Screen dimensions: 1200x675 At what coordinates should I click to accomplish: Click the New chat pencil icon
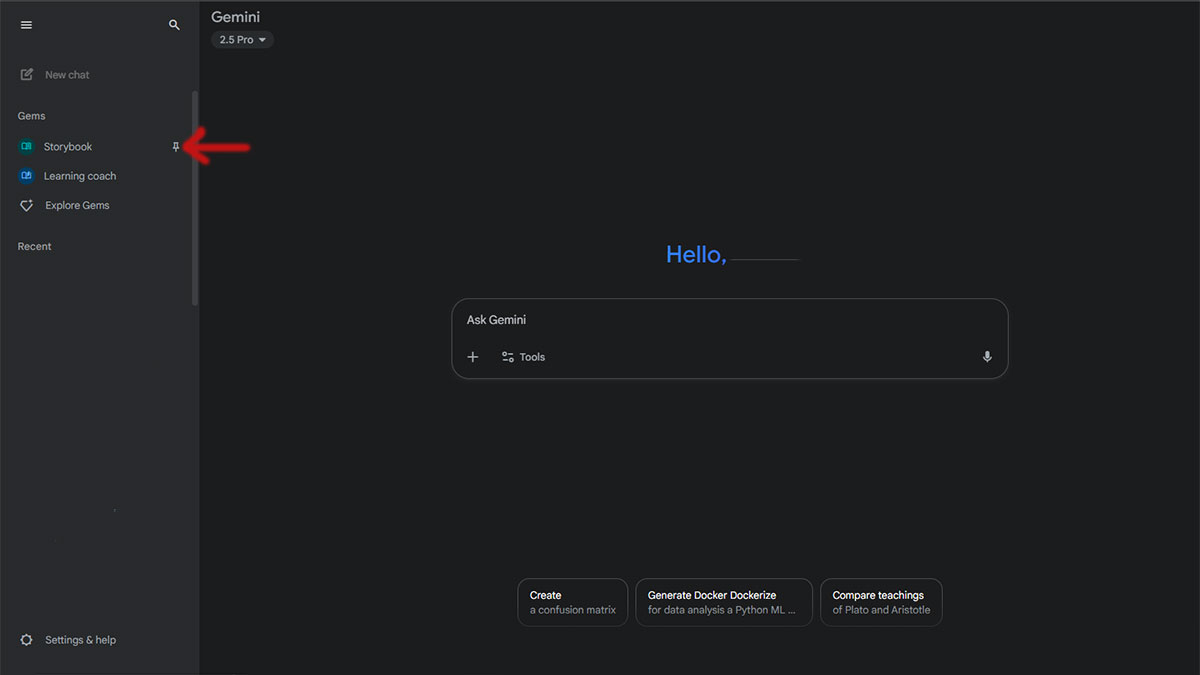tap(27, 75)
